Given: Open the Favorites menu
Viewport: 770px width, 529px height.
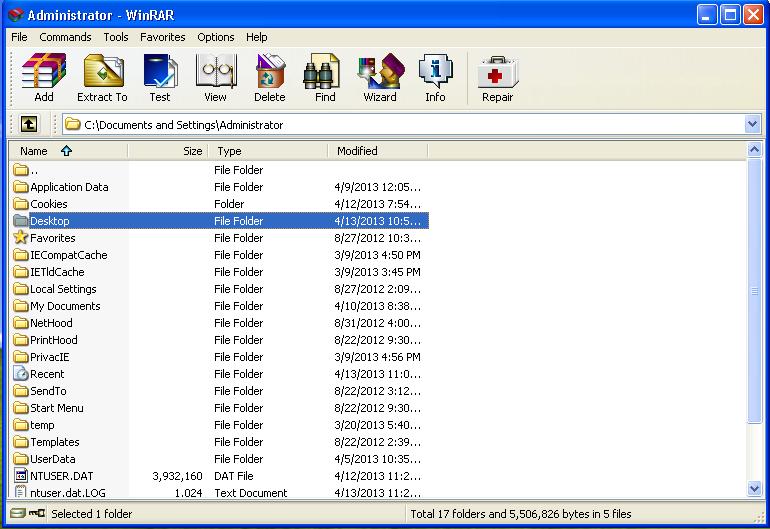Looking at the screenshot, I should click(x=163, y=37).
